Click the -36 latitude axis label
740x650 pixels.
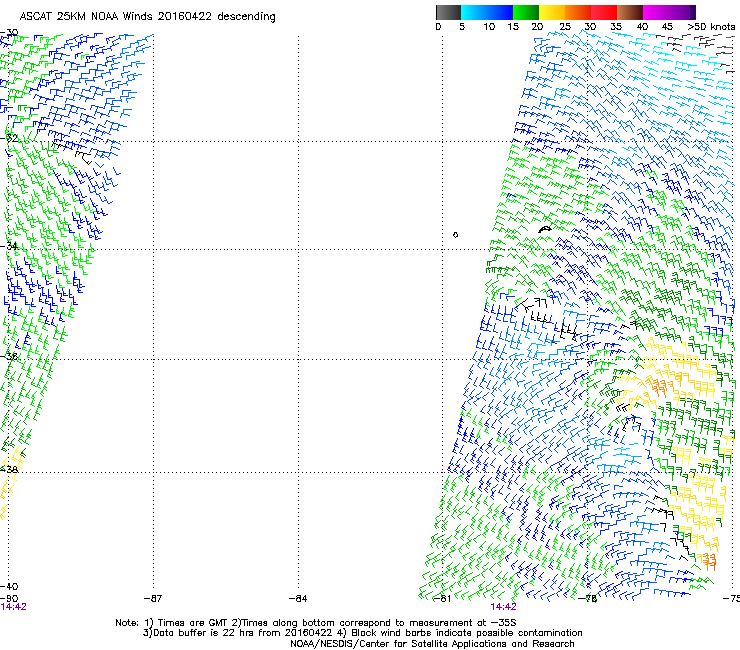point(9,356)
